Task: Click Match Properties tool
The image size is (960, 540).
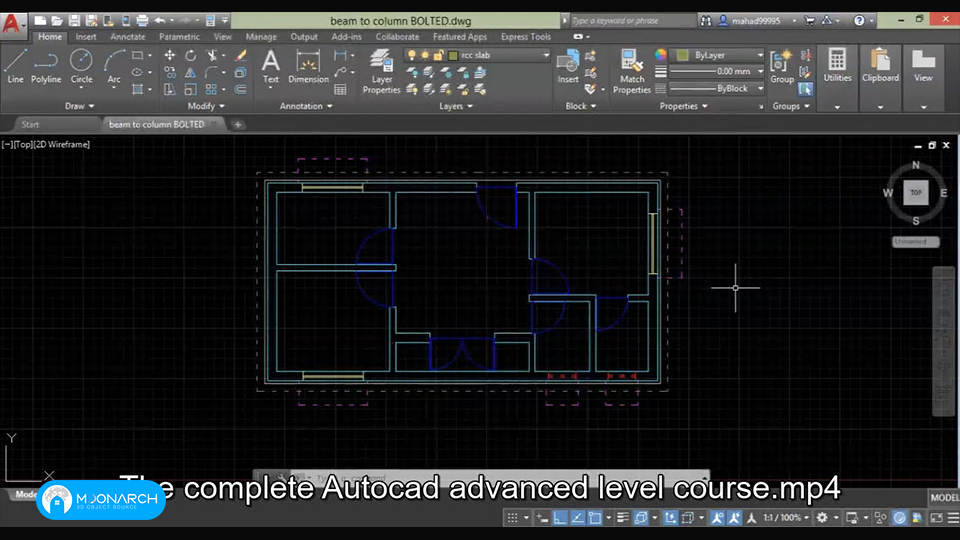Action: click(631, 72)
